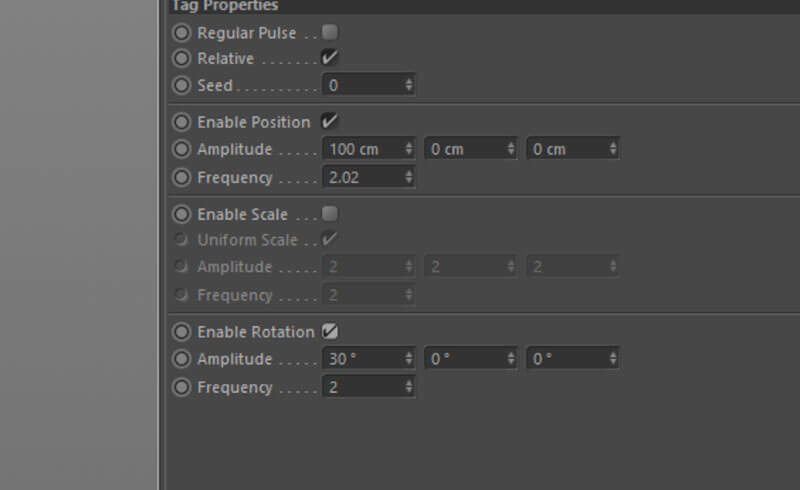This screenshot has width=800, height=490.
Task: Click the Seed value spinner arrows
Action: coord(408,86)
